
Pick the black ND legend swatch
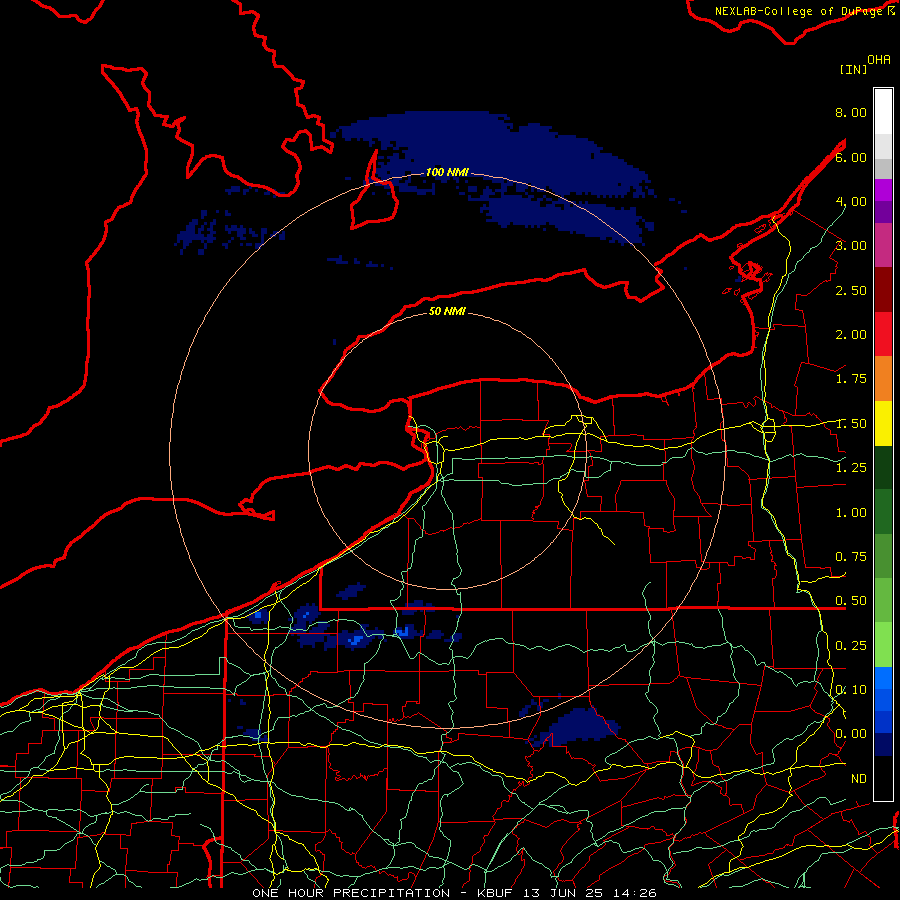coord(883,778)
